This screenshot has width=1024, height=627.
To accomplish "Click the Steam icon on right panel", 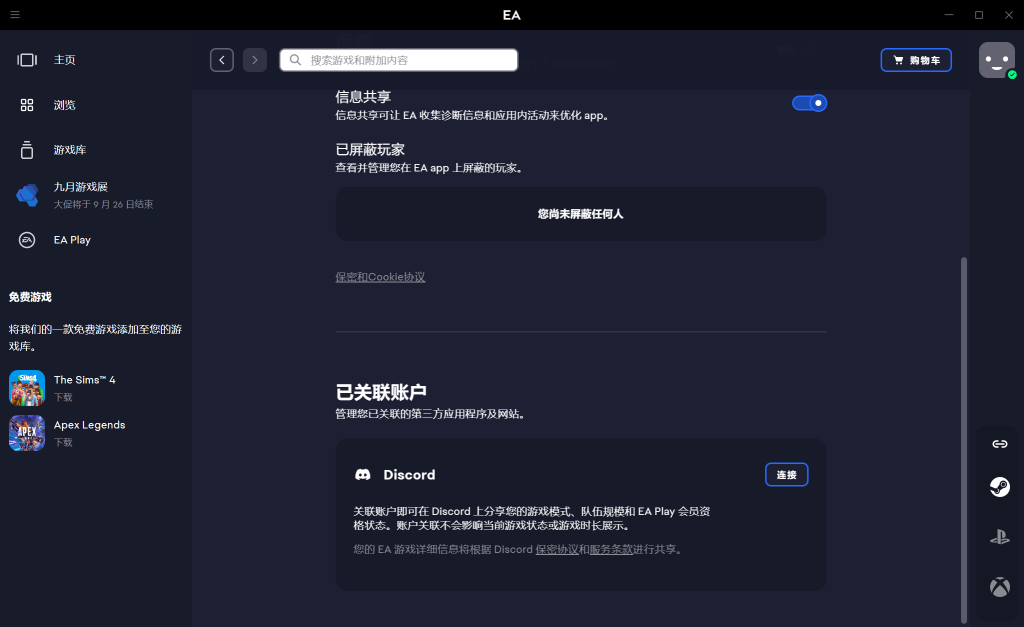I will click(x=1000, y=487).
